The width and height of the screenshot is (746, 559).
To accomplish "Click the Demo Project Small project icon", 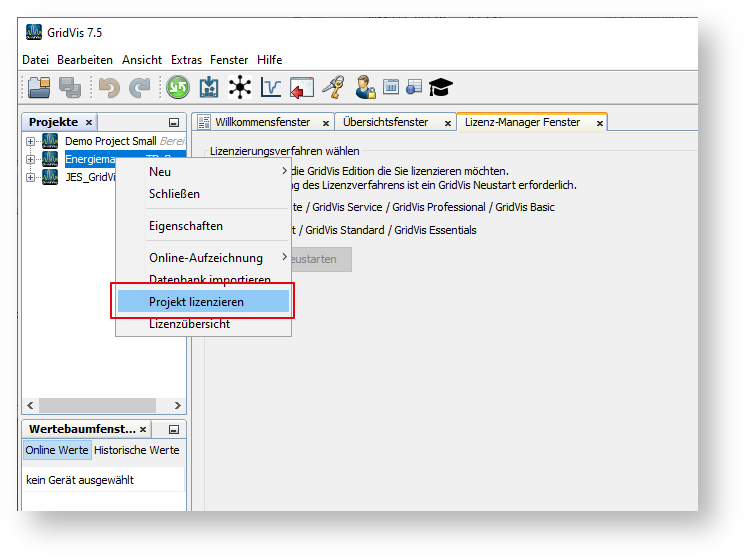I will point(50,141).
